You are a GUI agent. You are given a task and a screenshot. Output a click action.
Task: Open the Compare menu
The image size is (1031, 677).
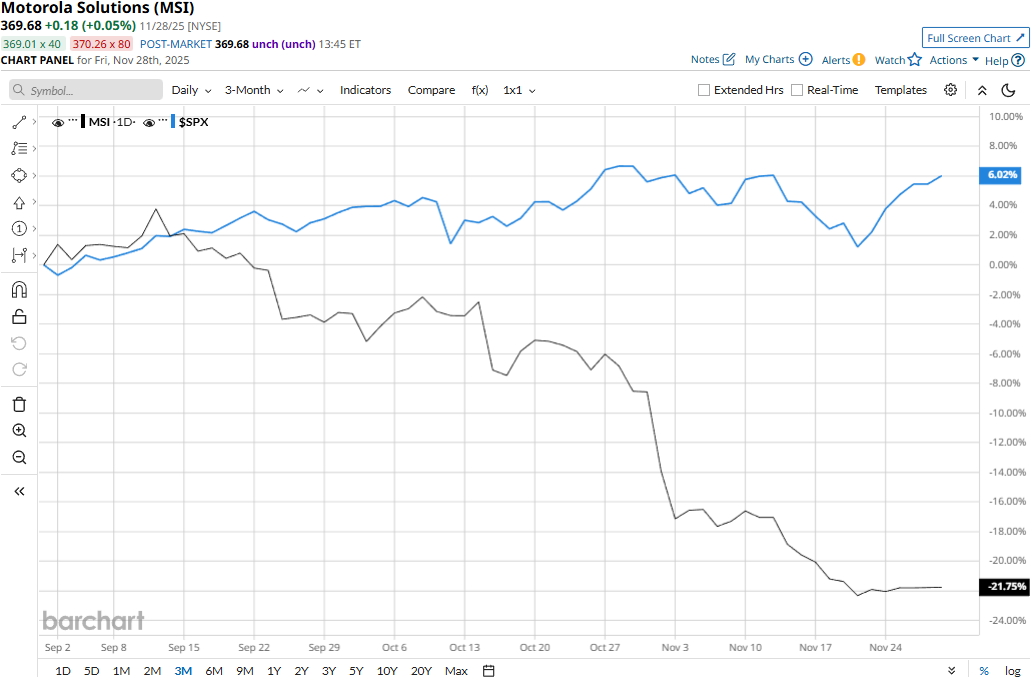(x=431, y=90)
